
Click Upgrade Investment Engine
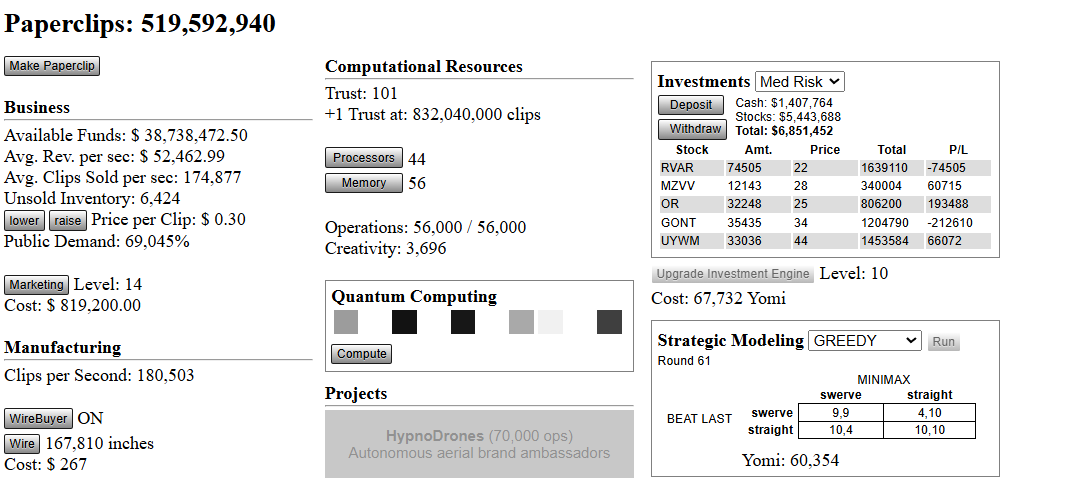tap(733, 274)
